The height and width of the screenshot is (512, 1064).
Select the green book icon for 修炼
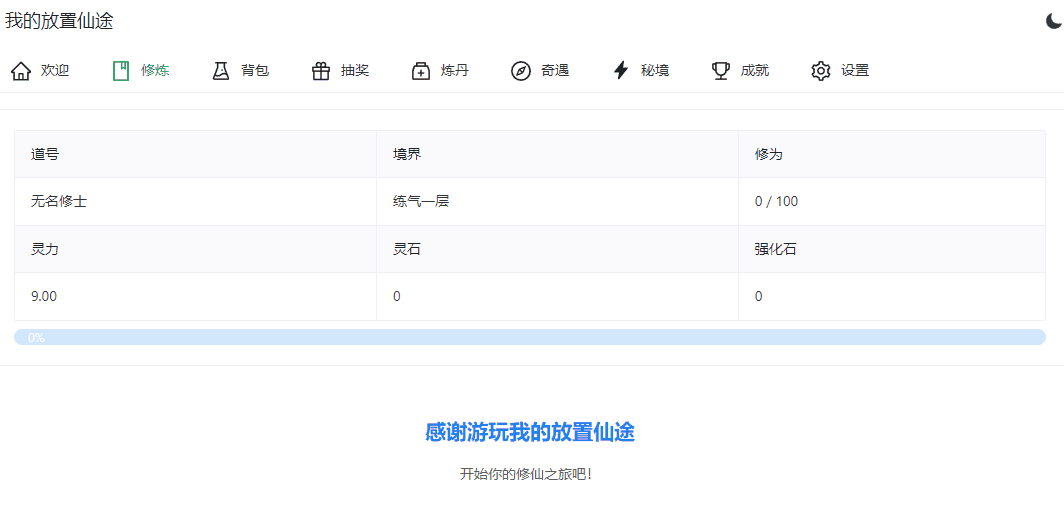121,71
